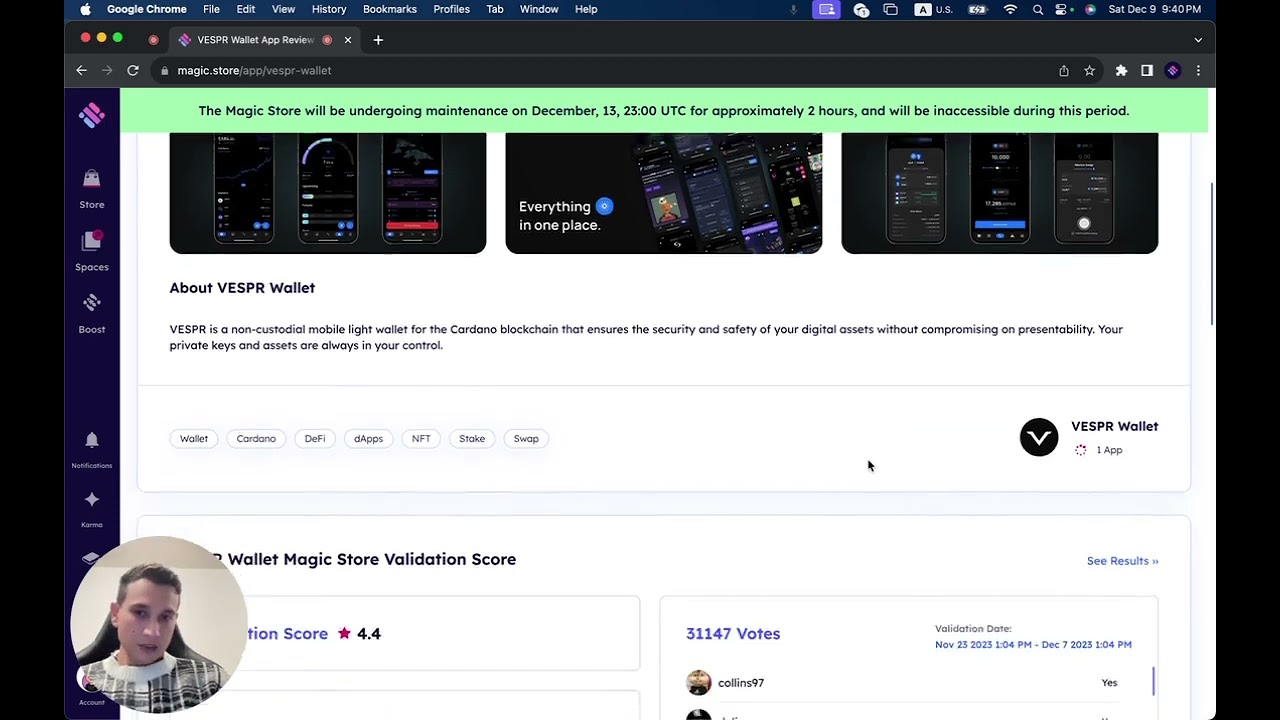Open Chrome extensions puzzle icon
This screenshot has width=1280, height=720.
[1121, 70]
